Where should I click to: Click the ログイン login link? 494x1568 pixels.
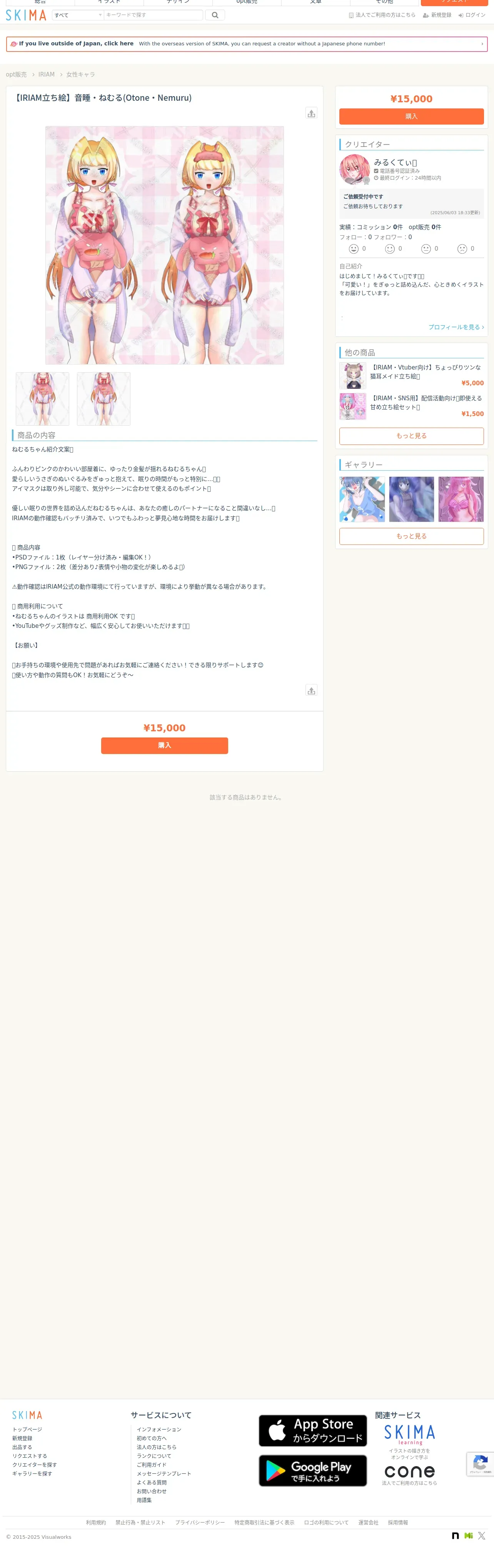click(x=472, y=15)
